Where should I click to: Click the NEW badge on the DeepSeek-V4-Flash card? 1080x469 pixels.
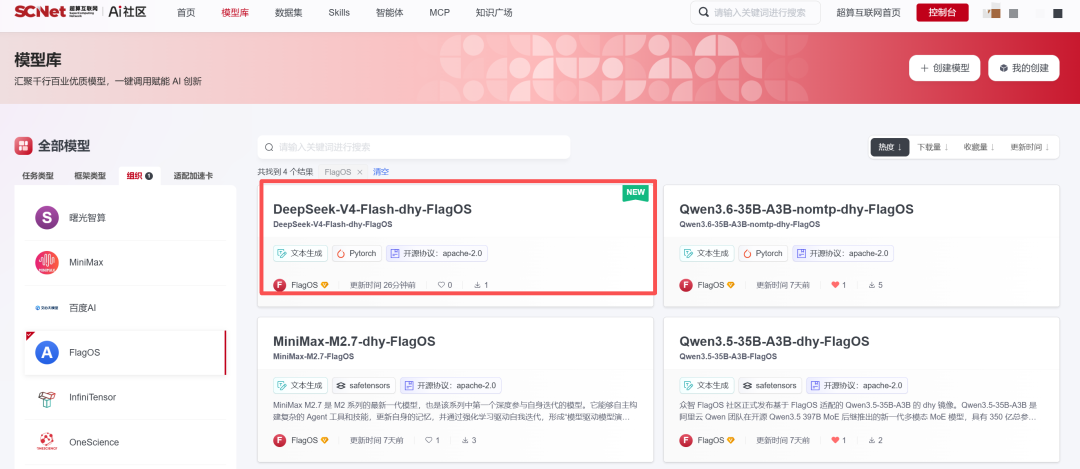click(636, 193)
